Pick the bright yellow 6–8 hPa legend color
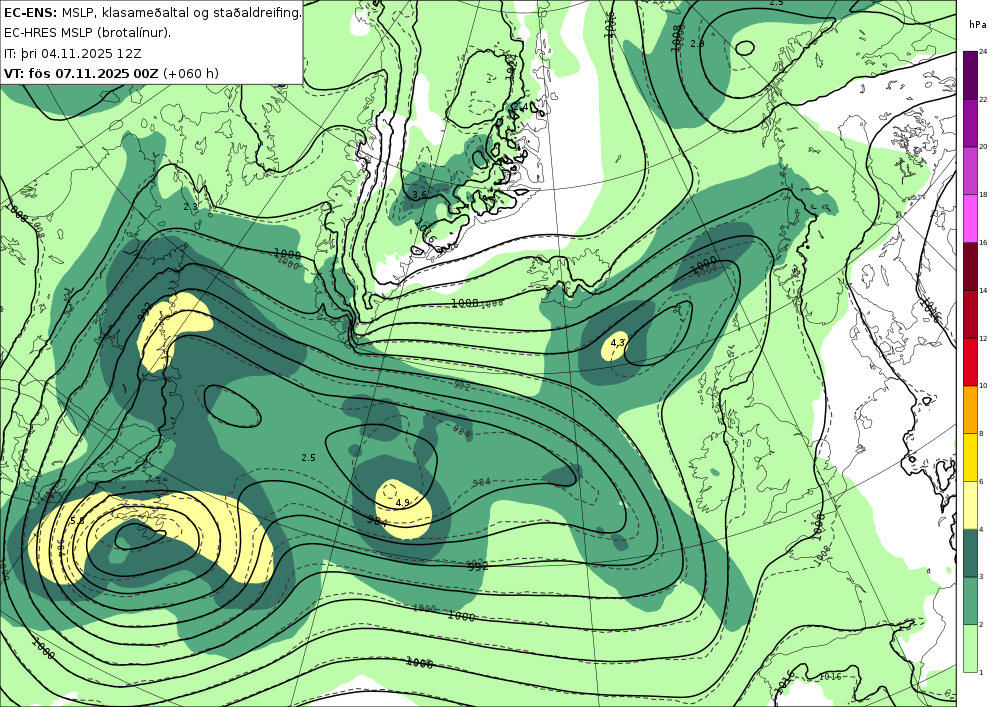This screenshot has width=1000, height=707. (971, 457)
